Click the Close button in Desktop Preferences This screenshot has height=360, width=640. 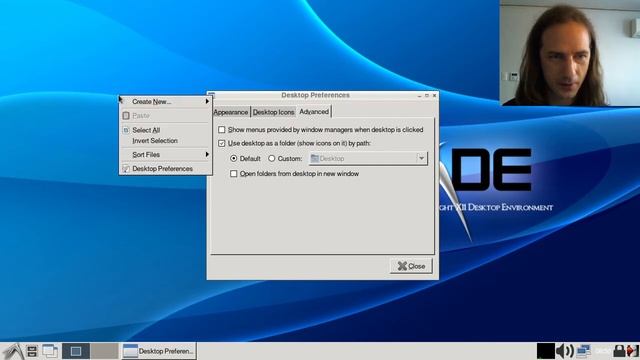pos(411,266)
